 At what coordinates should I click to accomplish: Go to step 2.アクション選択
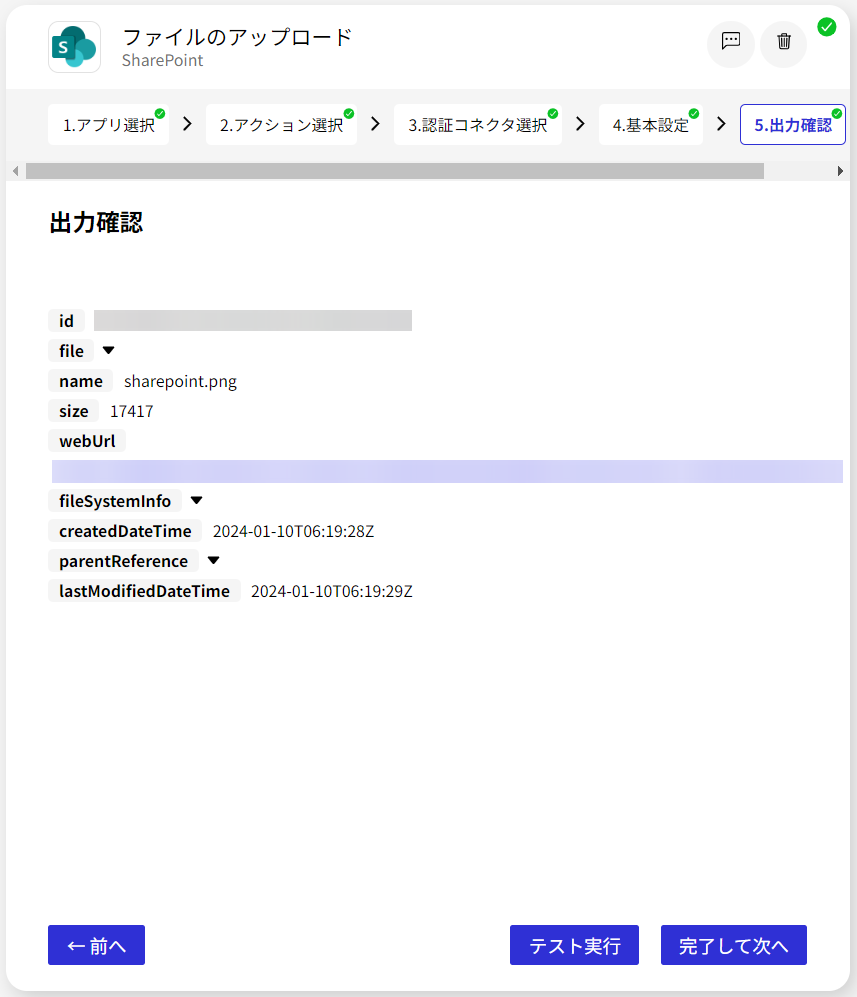pos(281,125)
